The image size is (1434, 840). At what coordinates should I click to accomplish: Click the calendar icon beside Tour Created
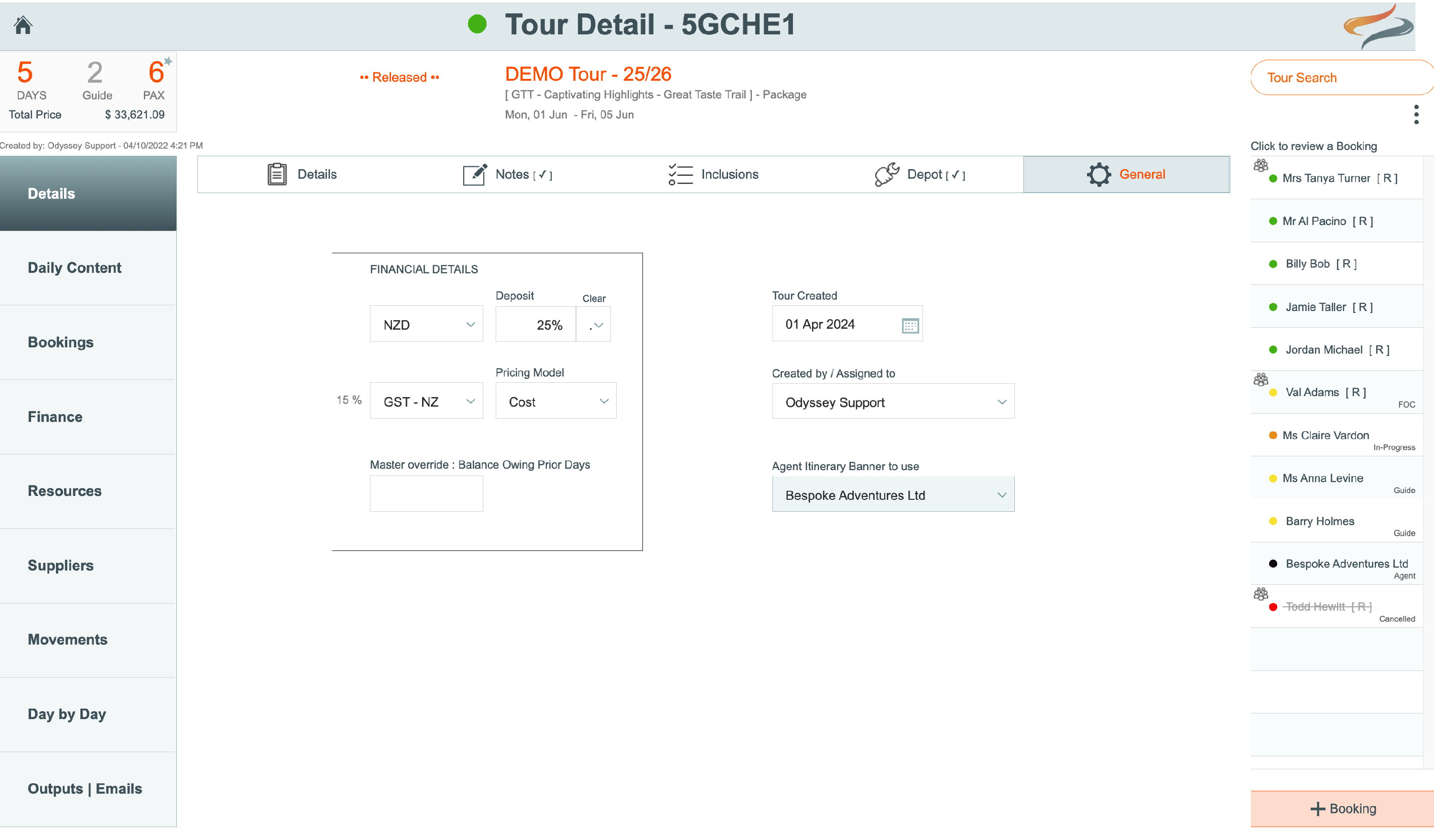pos(910,325)
